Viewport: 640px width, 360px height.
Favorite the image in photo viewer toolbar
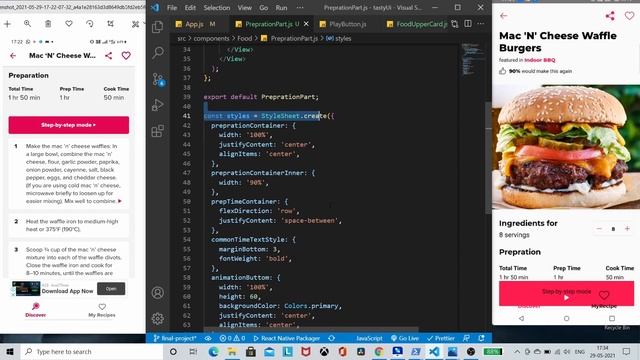point(69,24)
